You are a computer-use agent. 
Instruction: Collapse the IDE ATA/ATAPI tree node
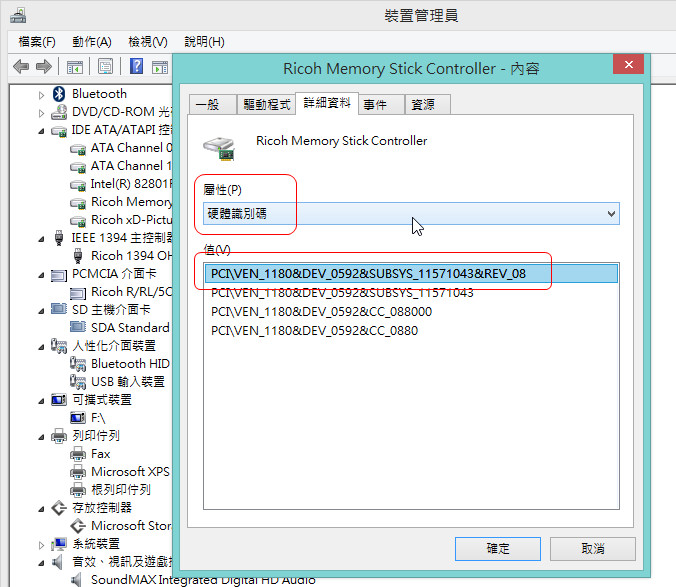coord(41,131)
